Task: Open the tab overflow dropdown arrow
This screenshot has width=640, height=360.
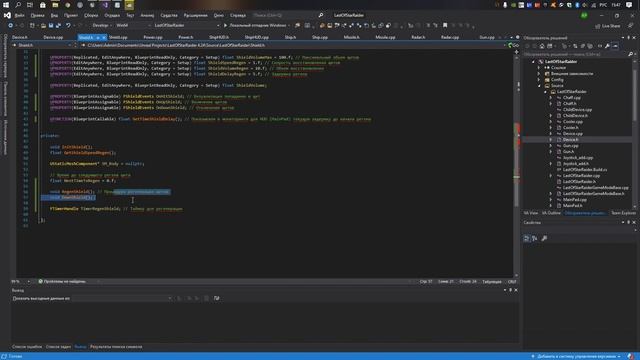Action: coord(511,38)
